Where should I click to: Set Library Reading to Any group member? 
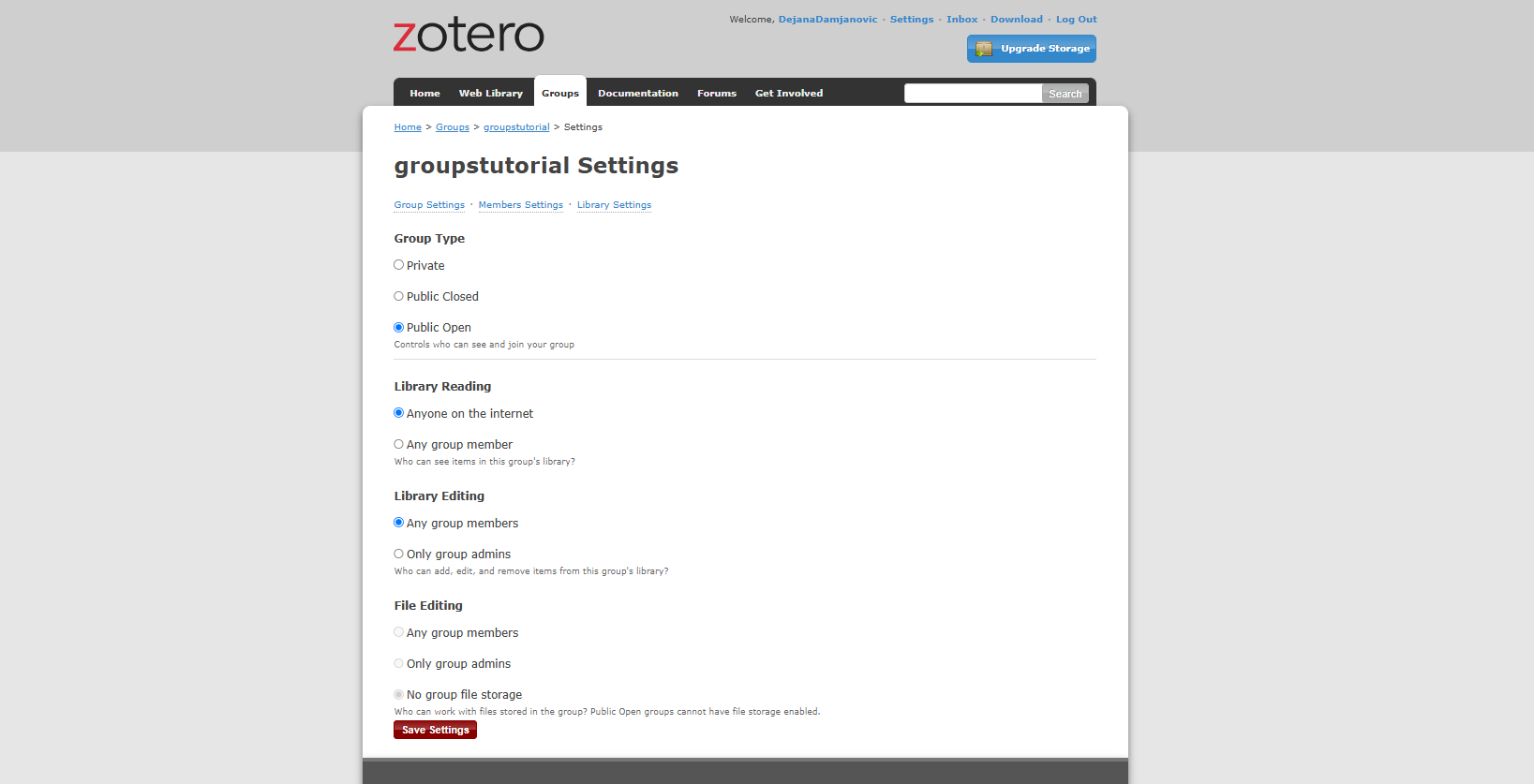pyautogui.click(x=398, y=444)
